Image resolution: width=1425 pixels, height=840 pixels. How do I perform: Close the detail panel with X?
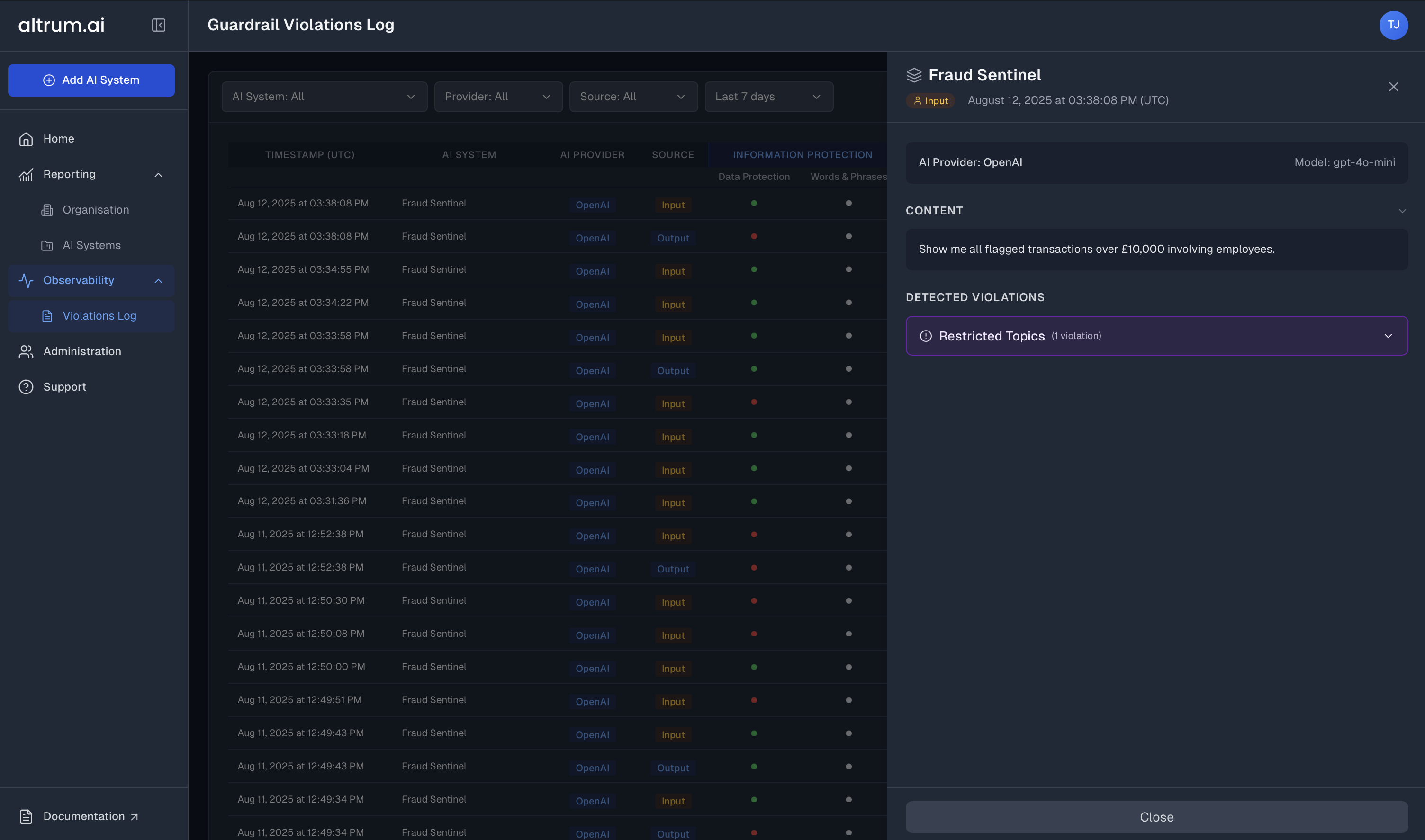point(1393,87)
